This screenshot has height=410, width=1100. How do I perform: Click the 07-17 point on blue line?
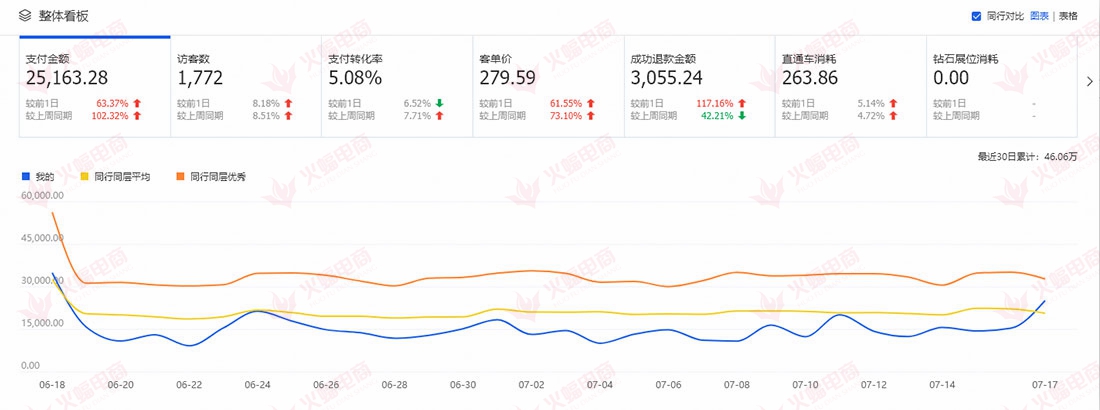[x=1045, y=301]
